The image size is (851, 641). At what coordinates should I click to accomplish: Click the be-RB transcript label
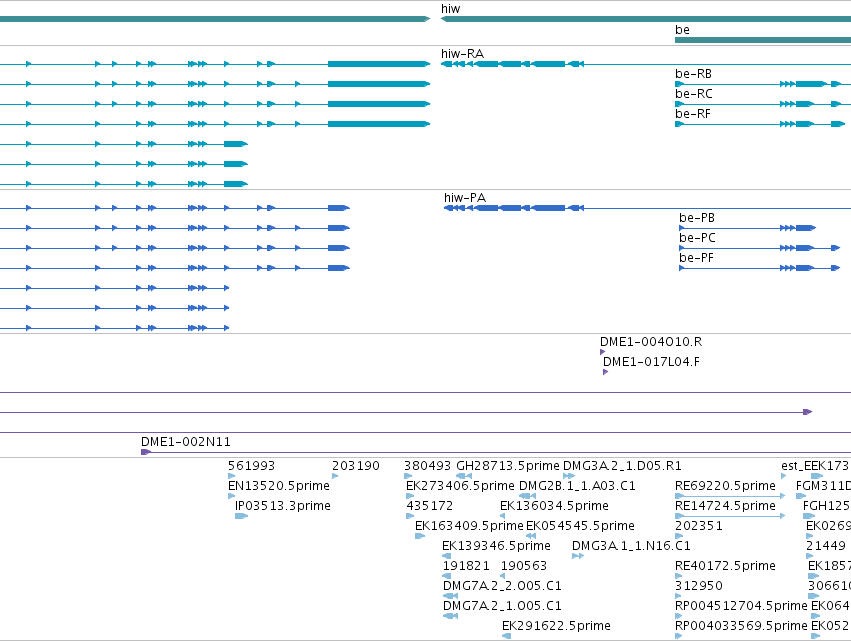click(x=693, y=74)
